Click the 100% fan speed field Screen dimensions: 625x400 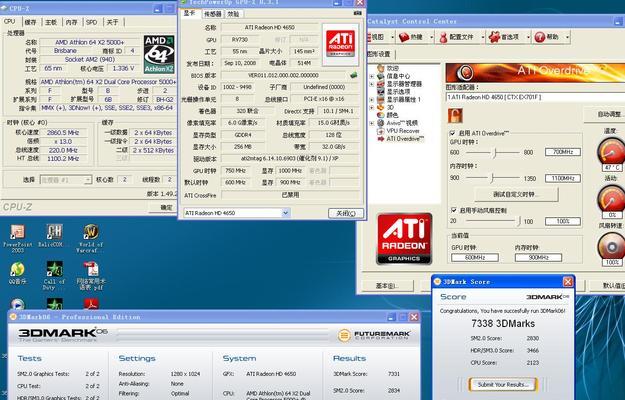562,221
